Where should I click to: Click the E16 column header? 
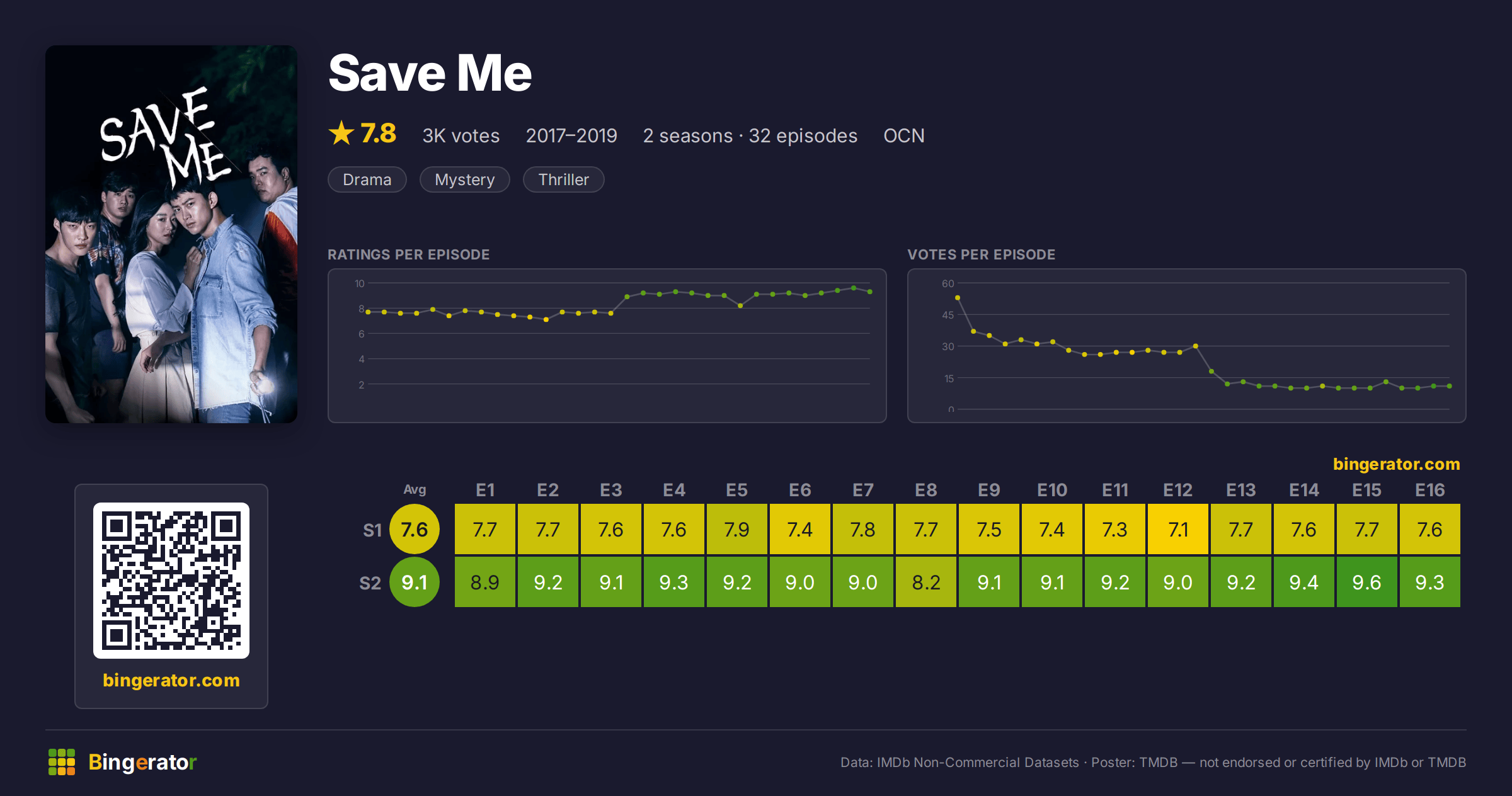click(x=1430, y=490)
